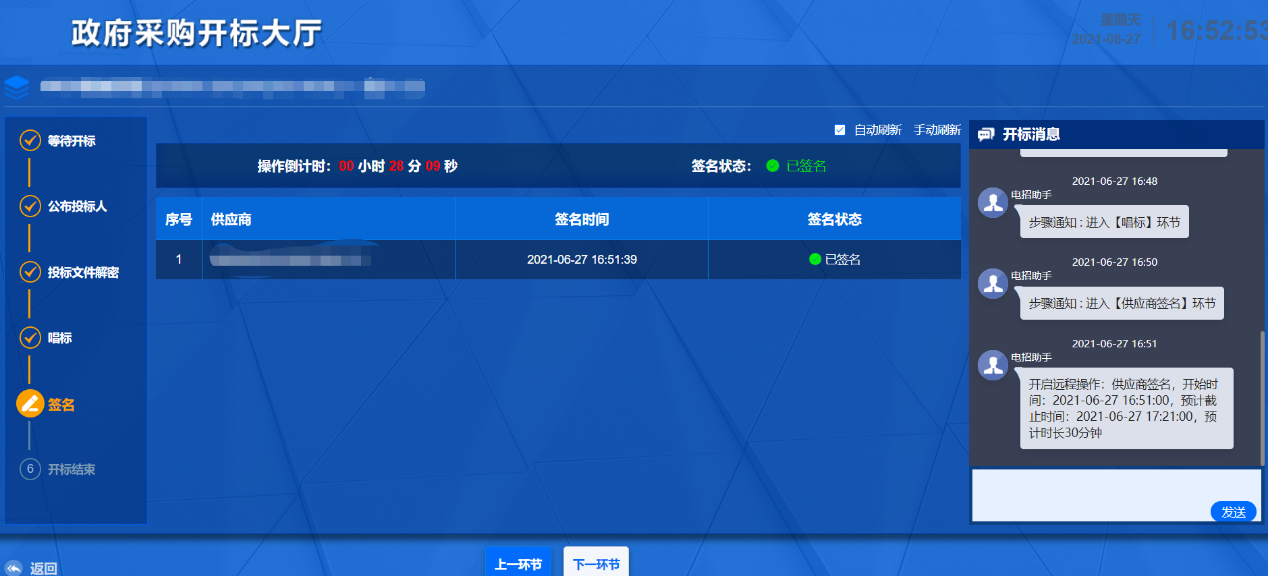Go to previous step with 上一环节

pos(518,564)
